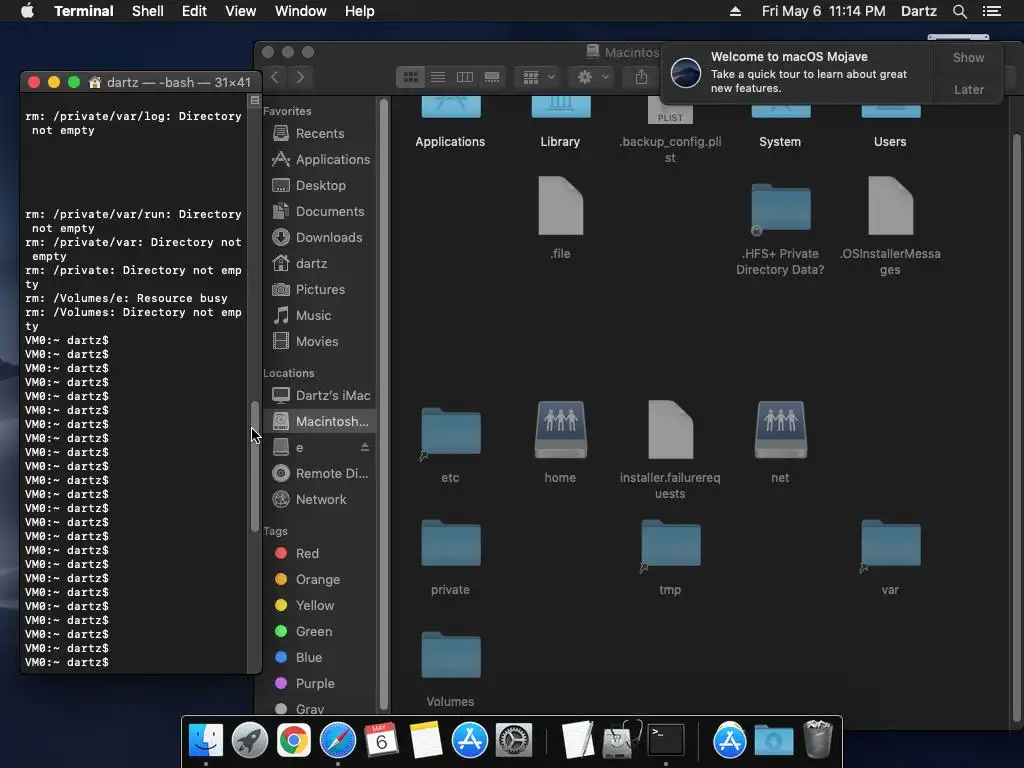
Task: Select Dartz's iMac under Locations
Action: click(x=319, y=395)
